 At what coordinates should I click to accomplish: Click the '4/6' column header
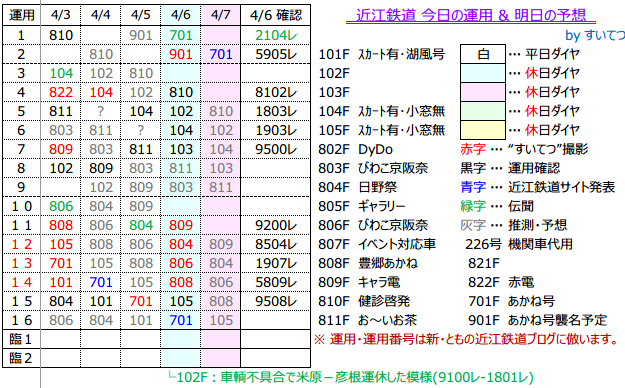(181, 15)
